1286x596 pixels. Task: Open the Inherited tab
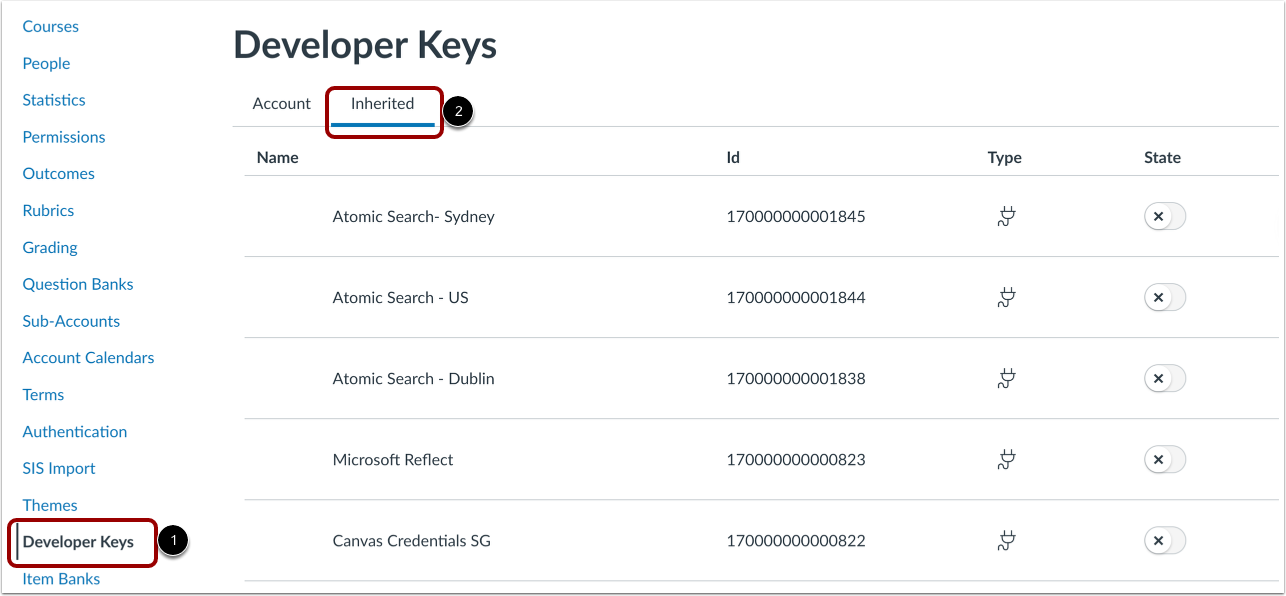click(x=384, y=102)
